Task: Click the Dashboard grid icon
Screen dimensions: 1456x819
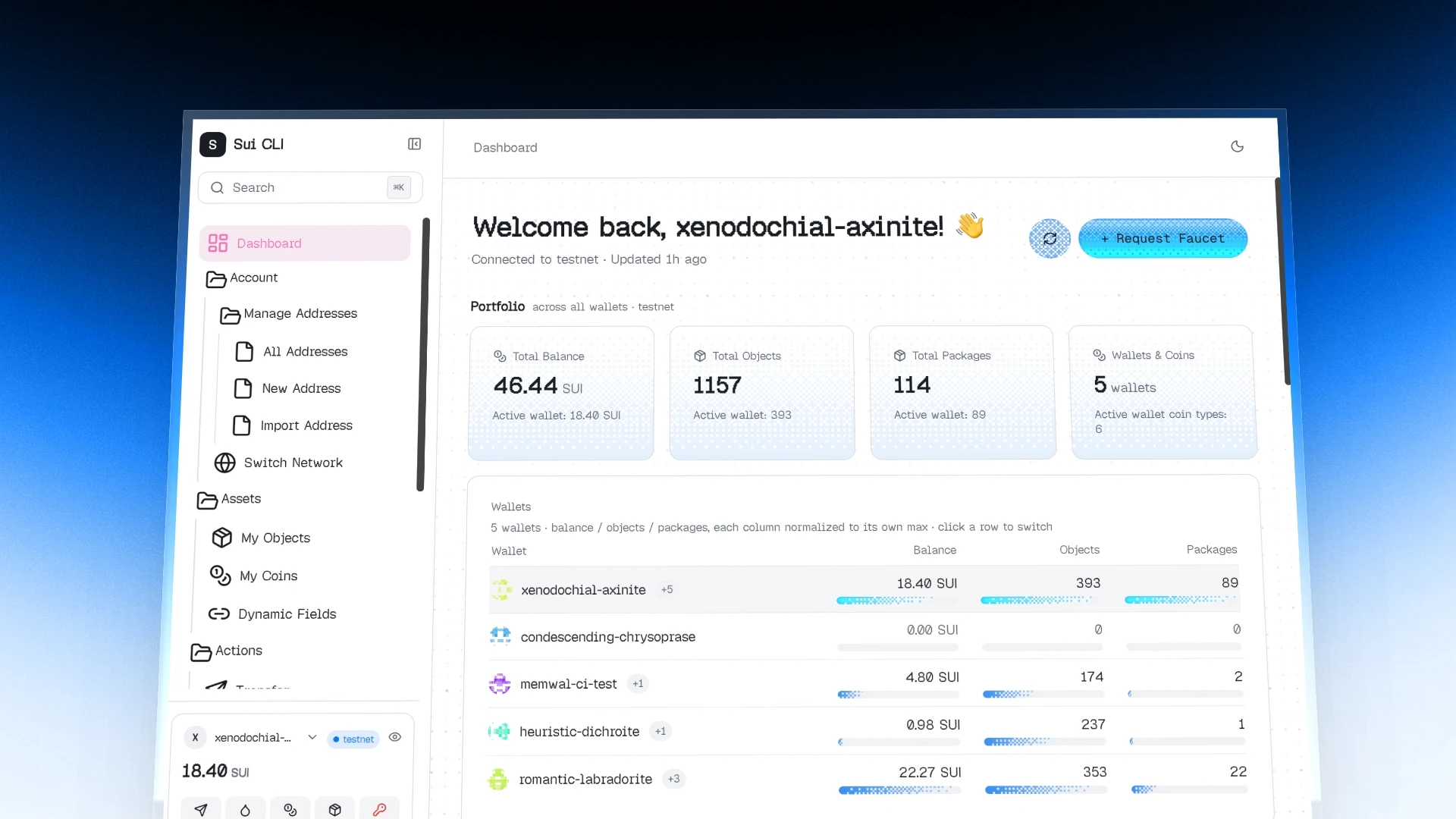Action: [218, 243]
